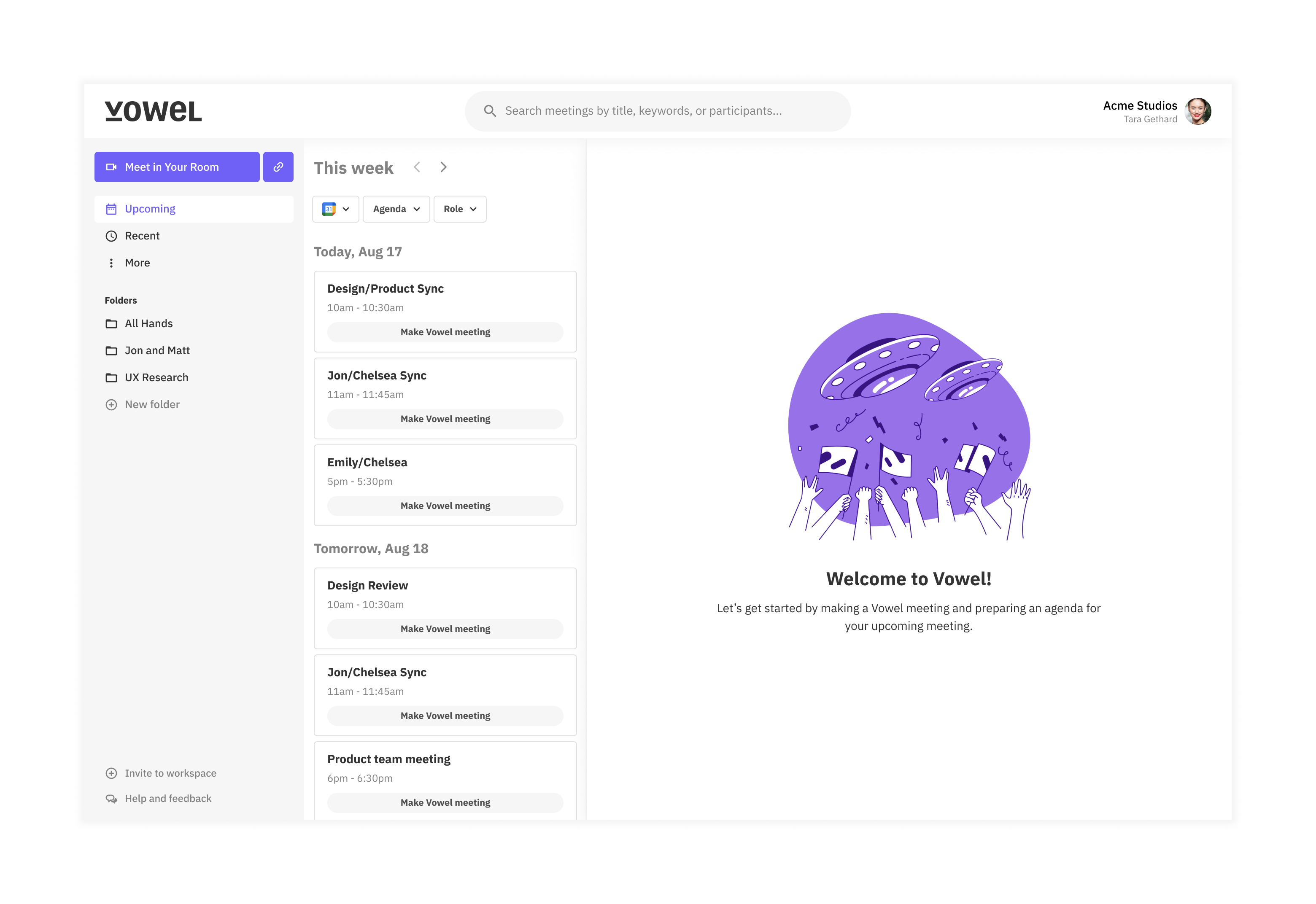This screenshot has width=1316, height=904.
Task: Open the Jon and Matt folder
Action: [x=194, y=351]
